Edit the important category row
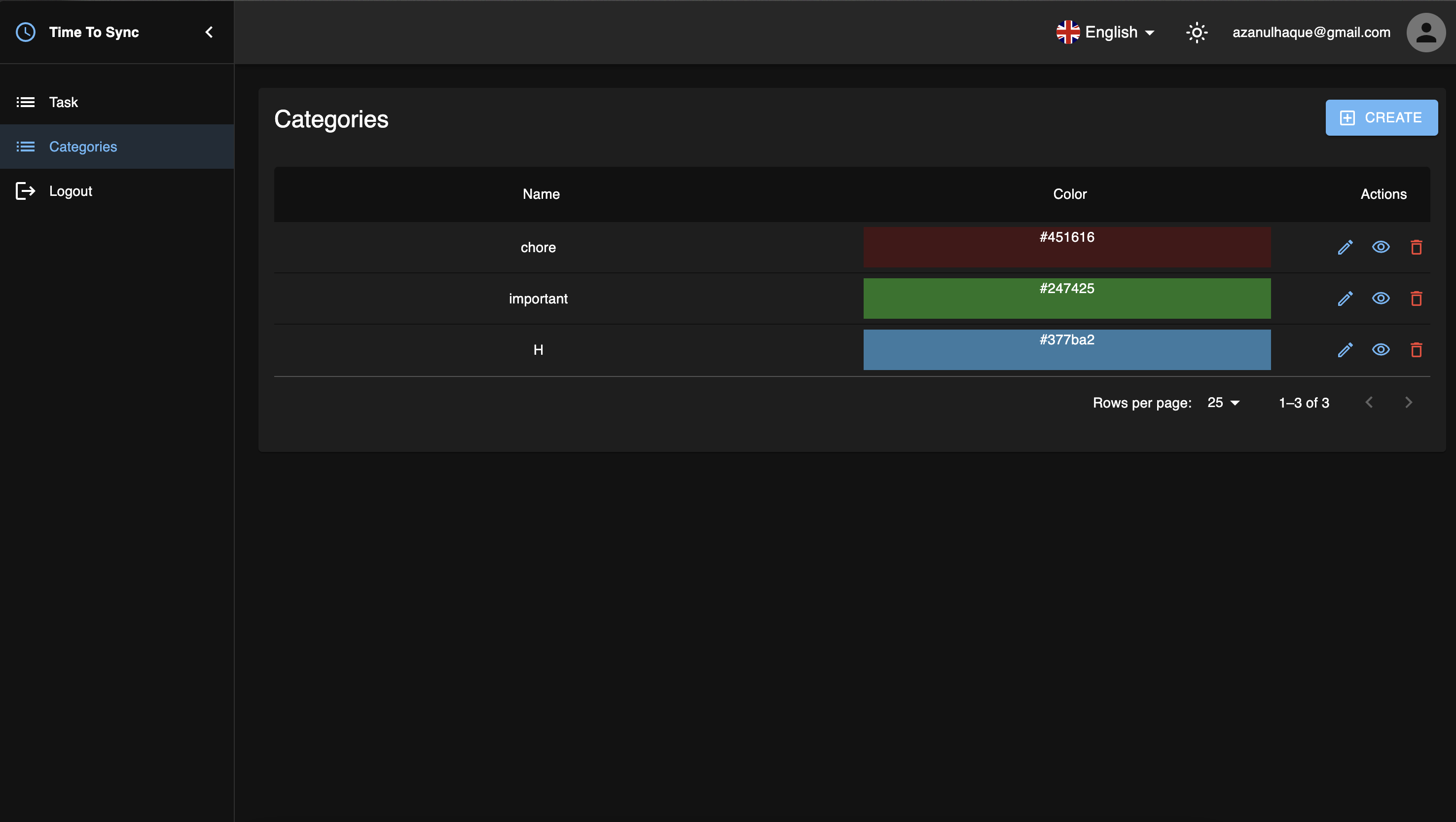This screenshot has height=822, width=1456. 1345,299
